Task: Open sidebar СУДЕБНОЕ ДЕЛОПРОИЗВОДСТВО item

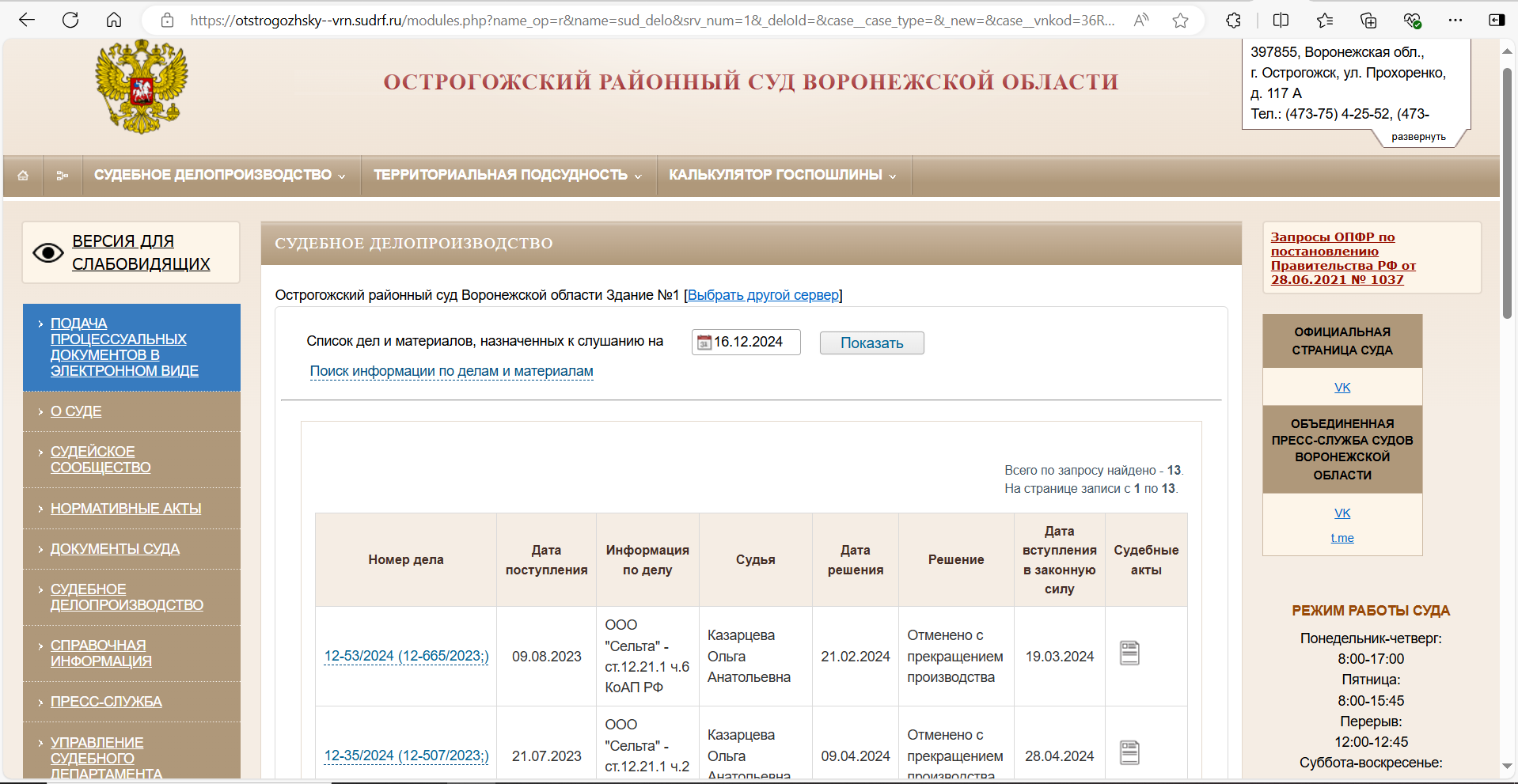Action: [x=127, y=597]
